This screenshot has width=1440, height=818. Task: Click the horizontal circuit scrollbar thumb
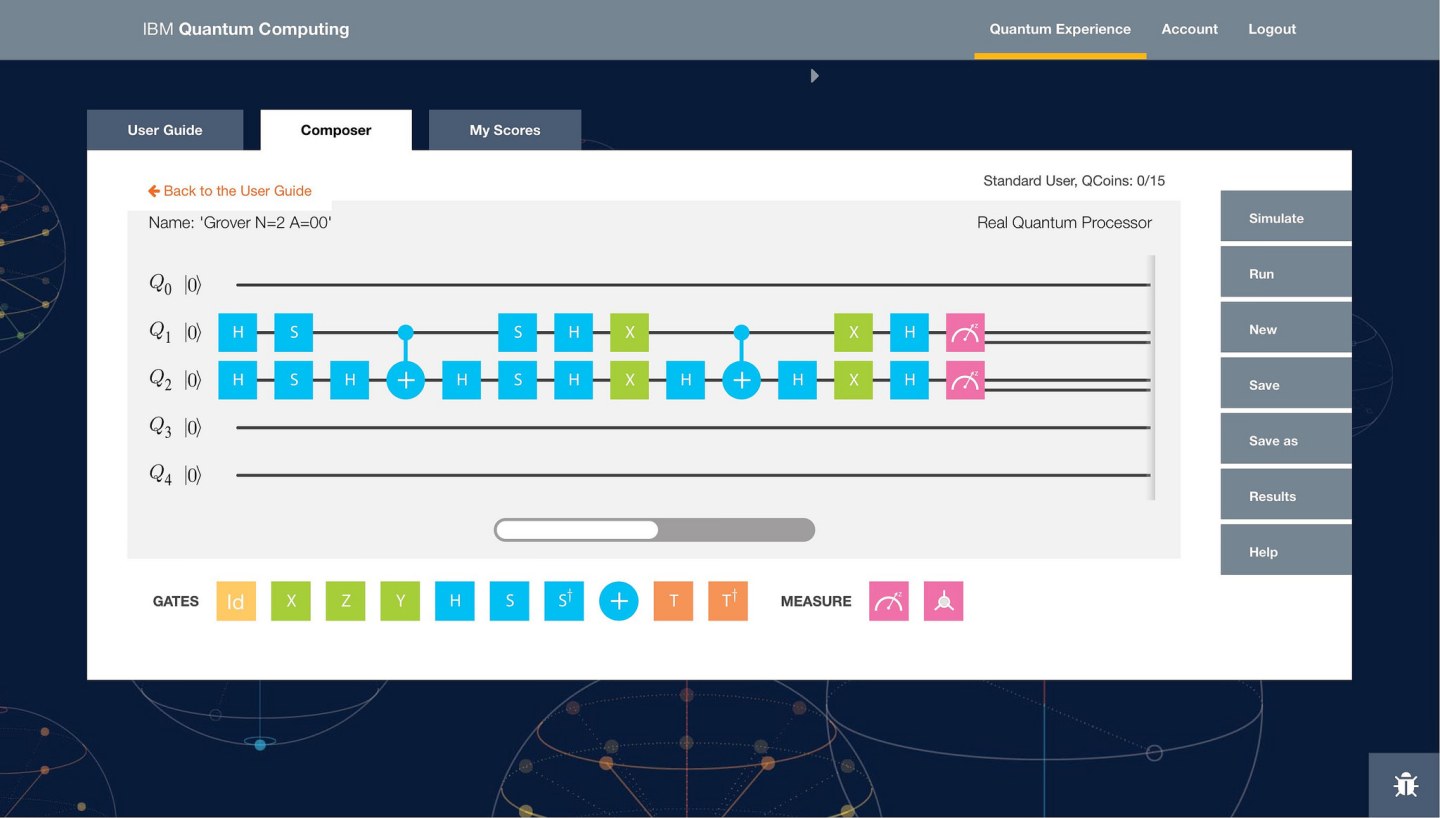577,530
